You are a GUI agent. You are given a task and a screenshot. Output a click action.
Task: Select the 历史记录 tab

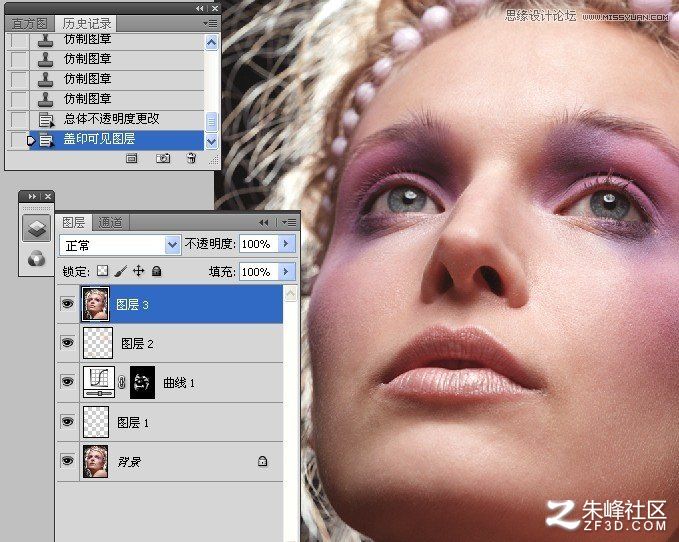click(87, 23)
